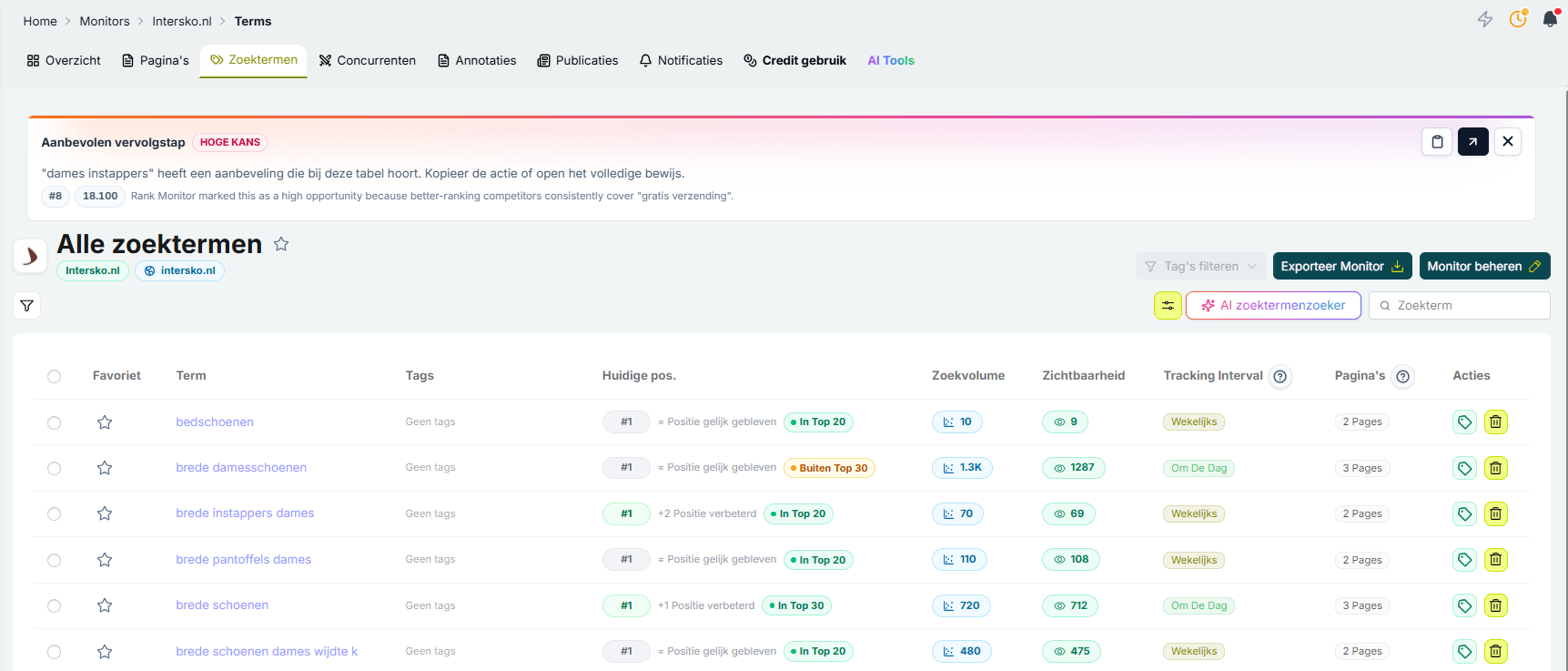Open the intersko.nl domain badge

point(179,270)
